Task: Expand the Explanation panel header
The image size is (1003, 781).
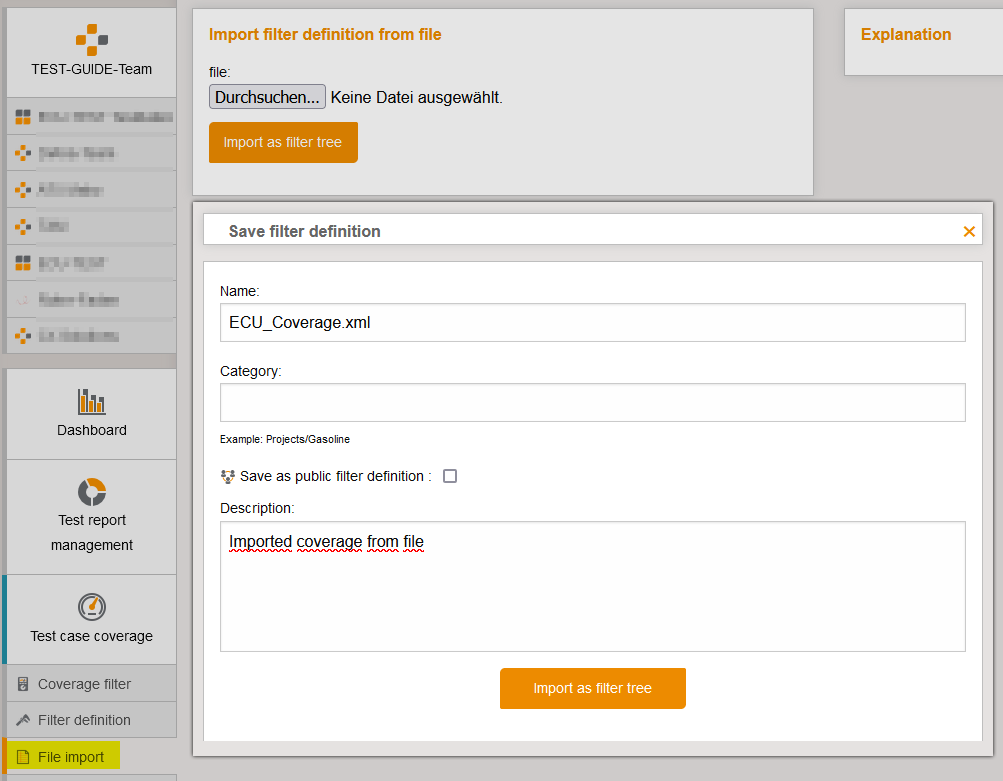Action: pyautogui.click(x=905, y=34)
